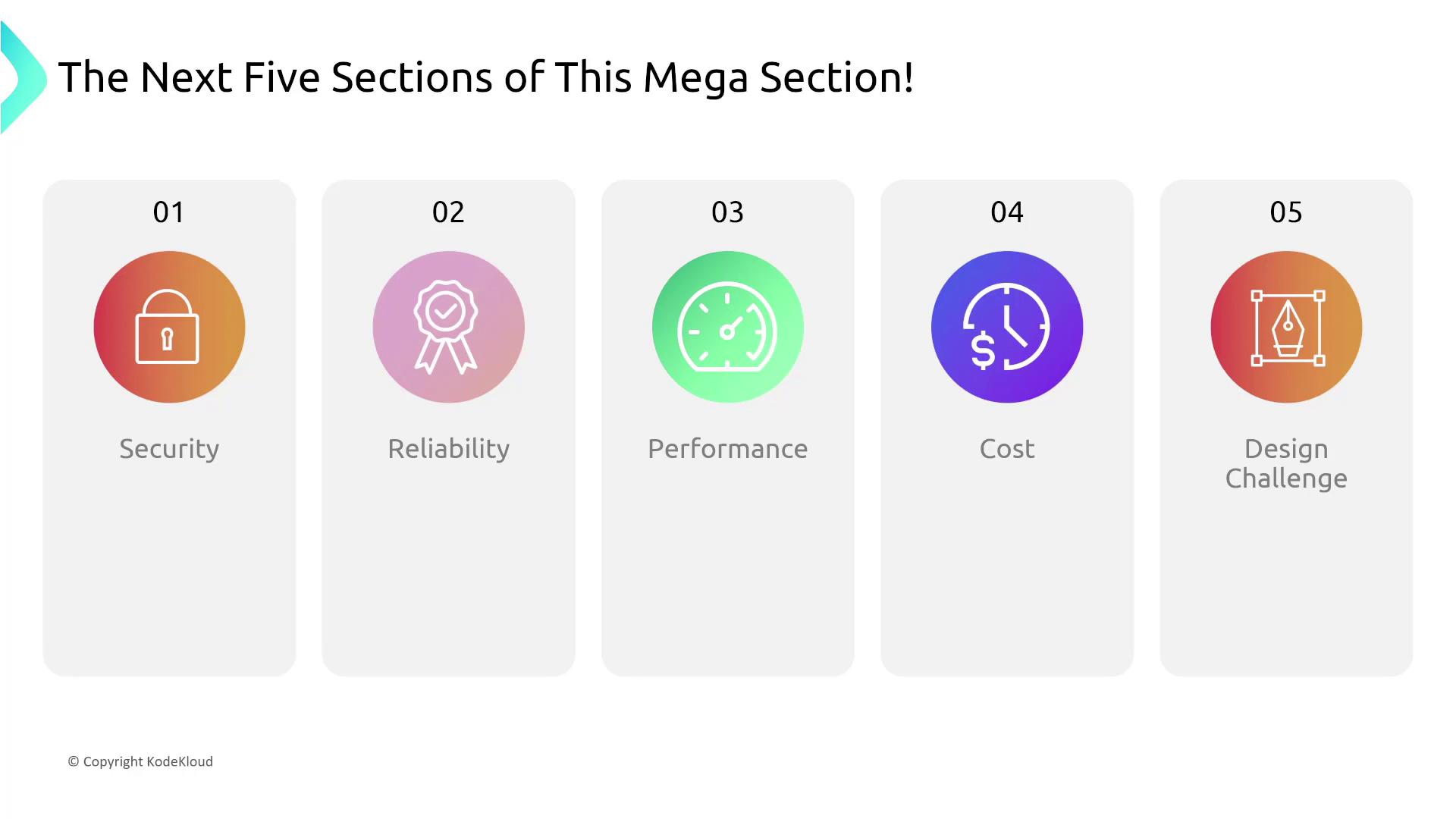Click the slide title heading

coord(485,77)
